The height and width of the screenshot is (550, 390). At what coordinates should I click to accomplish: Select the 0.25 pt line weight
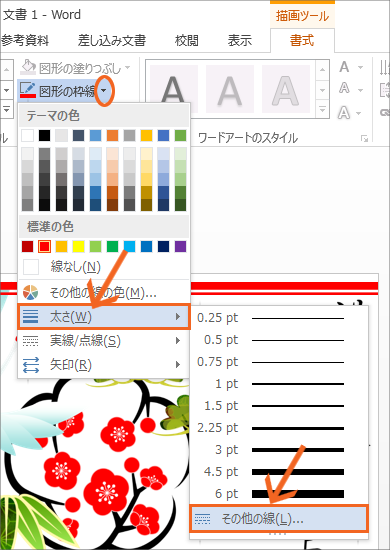[279, 318]
